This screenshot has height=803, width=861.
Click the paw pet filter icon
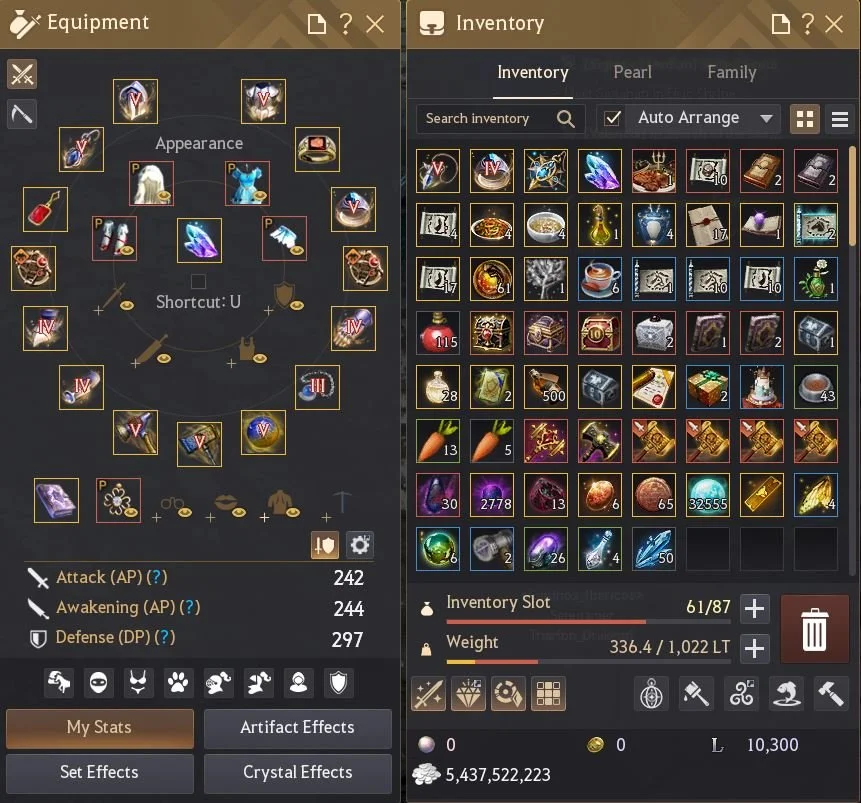click(x=178, y=683)
